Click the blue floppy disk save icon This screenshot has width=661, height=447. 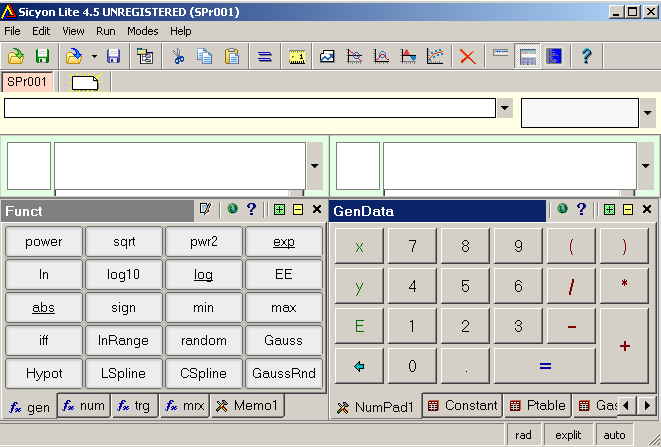[113, 56]
